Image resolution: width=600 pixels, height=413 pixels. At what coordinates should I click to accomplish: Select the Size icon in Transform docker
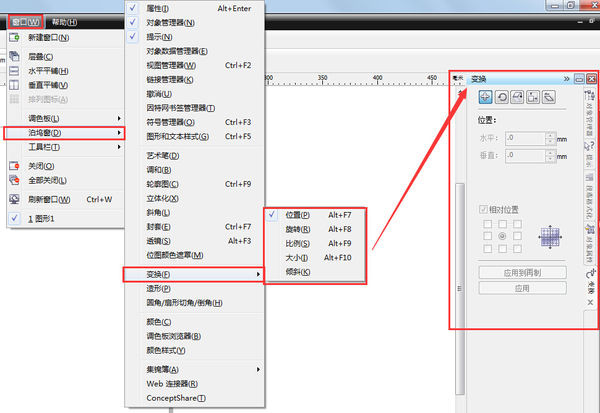[x=533, y=97]
